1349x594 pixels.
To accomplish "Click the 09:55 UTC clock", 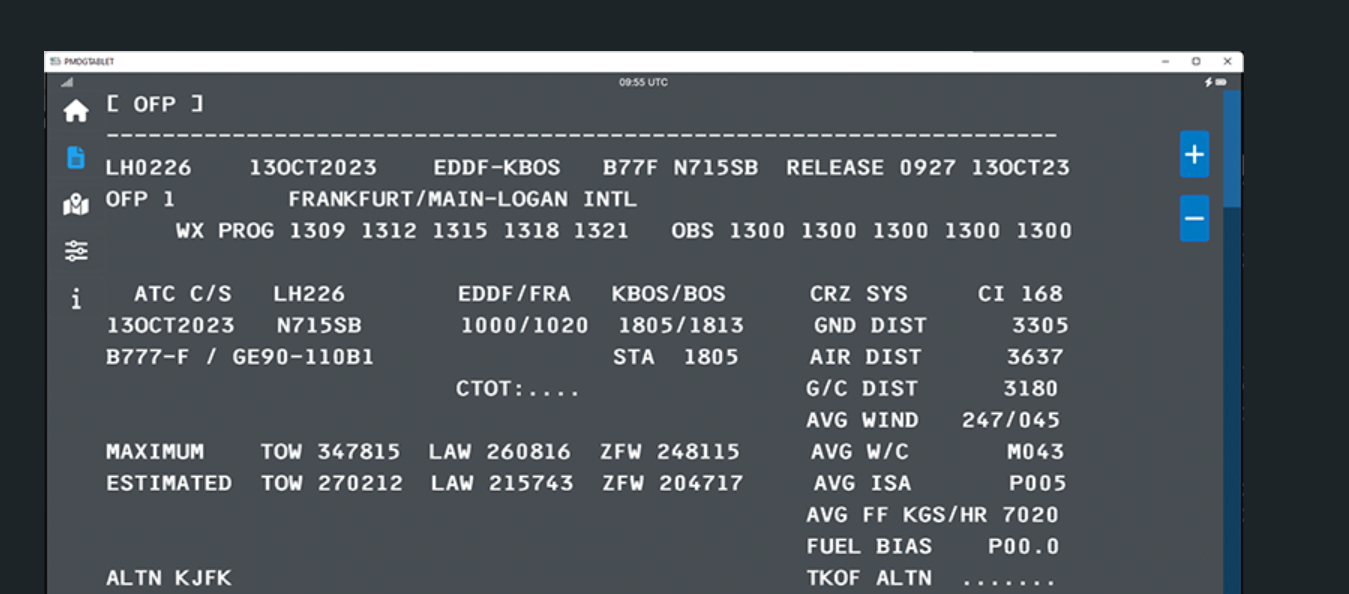I will (x=643, y=82).
